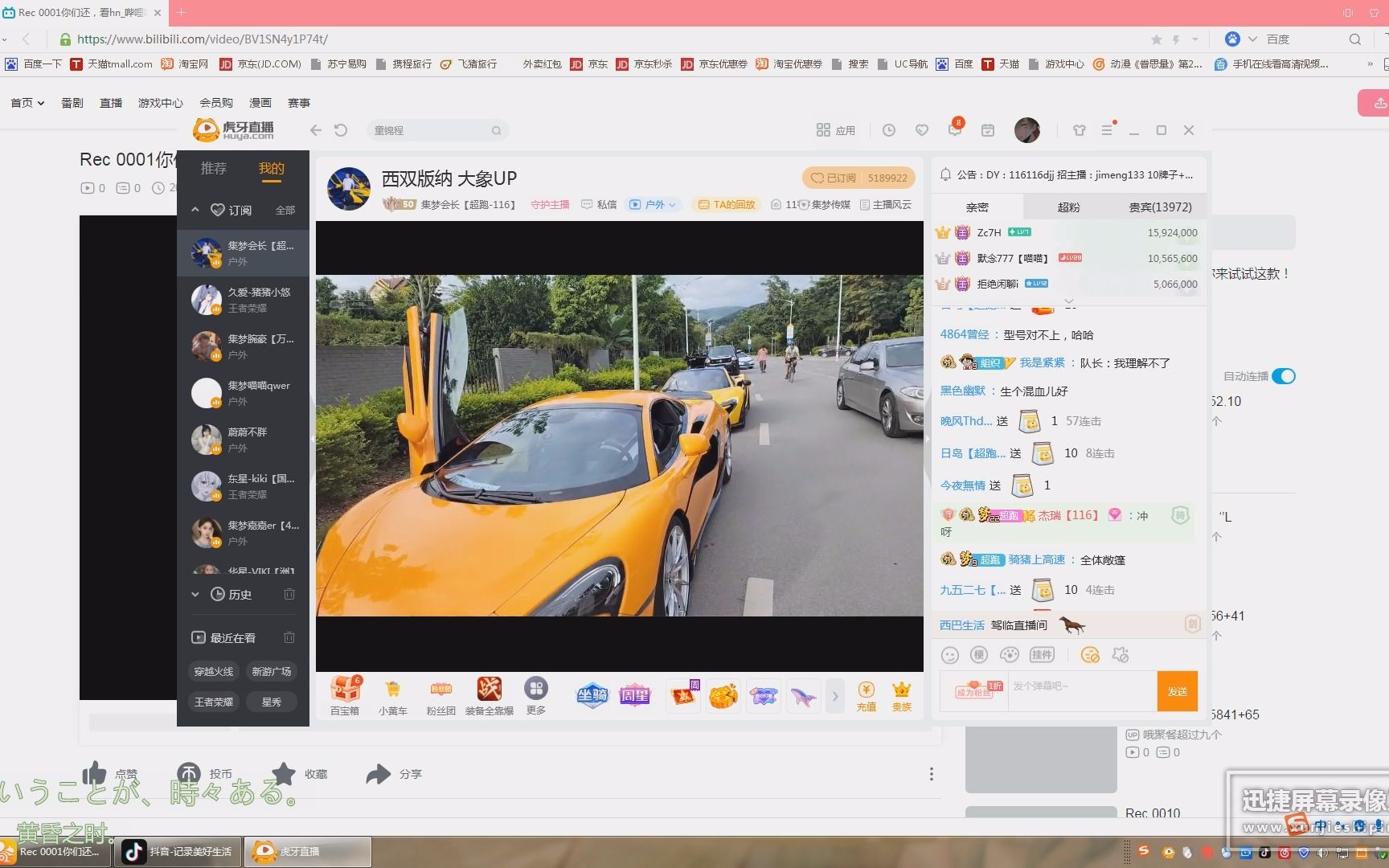Image resolution: width=1389 pixels, height=868 pixels.
Task: Open the skin shirt icon
Action: pos(1079,130)
